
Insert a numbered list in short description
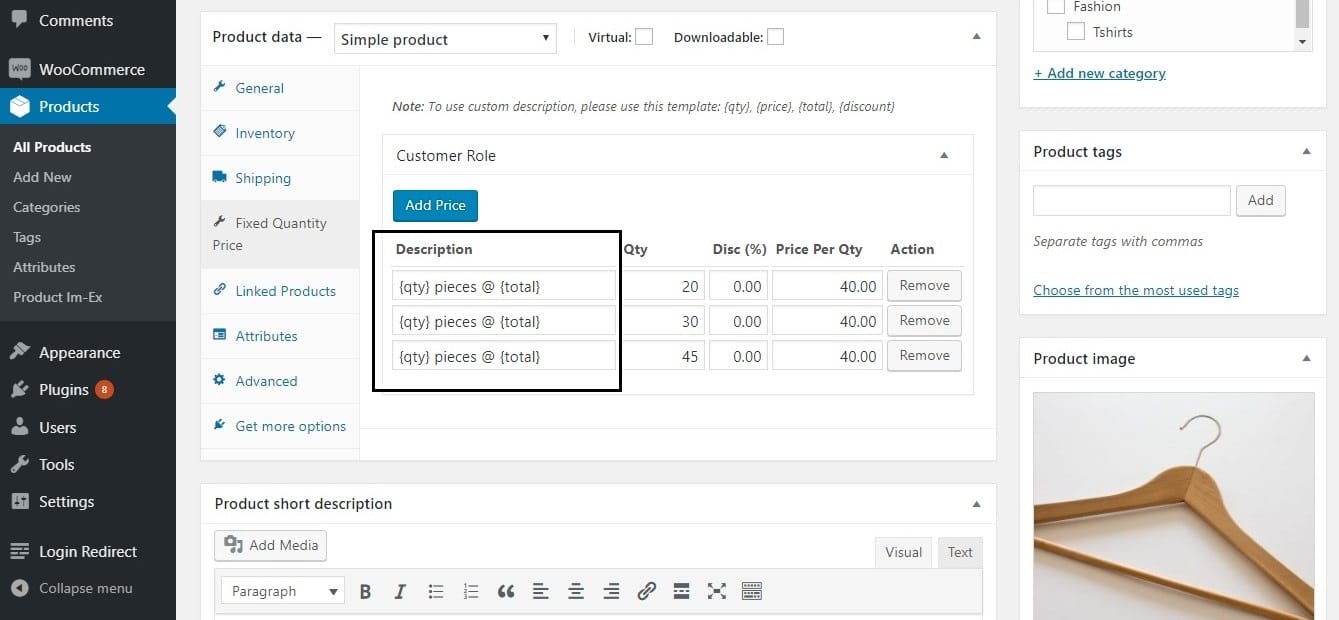point(471,591)
